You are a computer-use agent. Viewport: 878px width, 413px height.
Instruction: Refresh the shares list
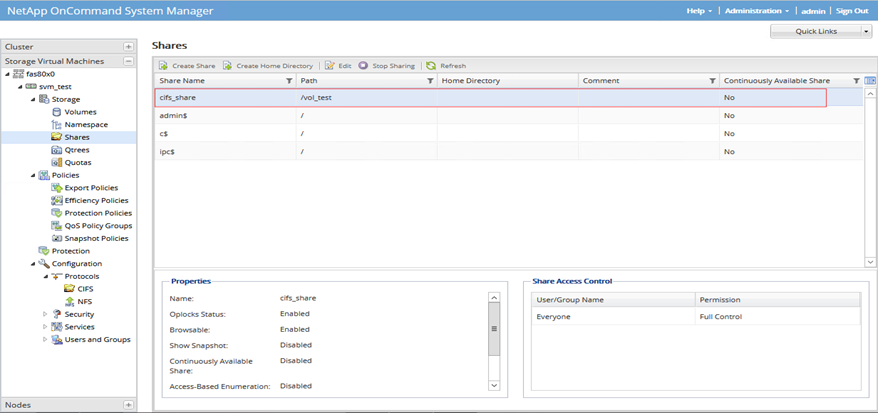tap(431, 66)
